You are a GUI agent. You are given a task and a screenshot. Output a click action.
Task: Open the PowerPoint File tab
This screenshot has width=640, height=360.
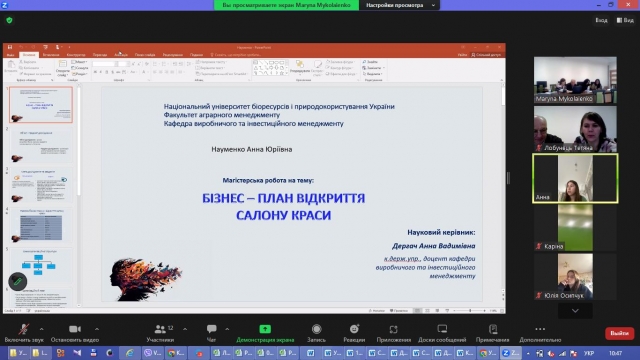pos(11,55)
